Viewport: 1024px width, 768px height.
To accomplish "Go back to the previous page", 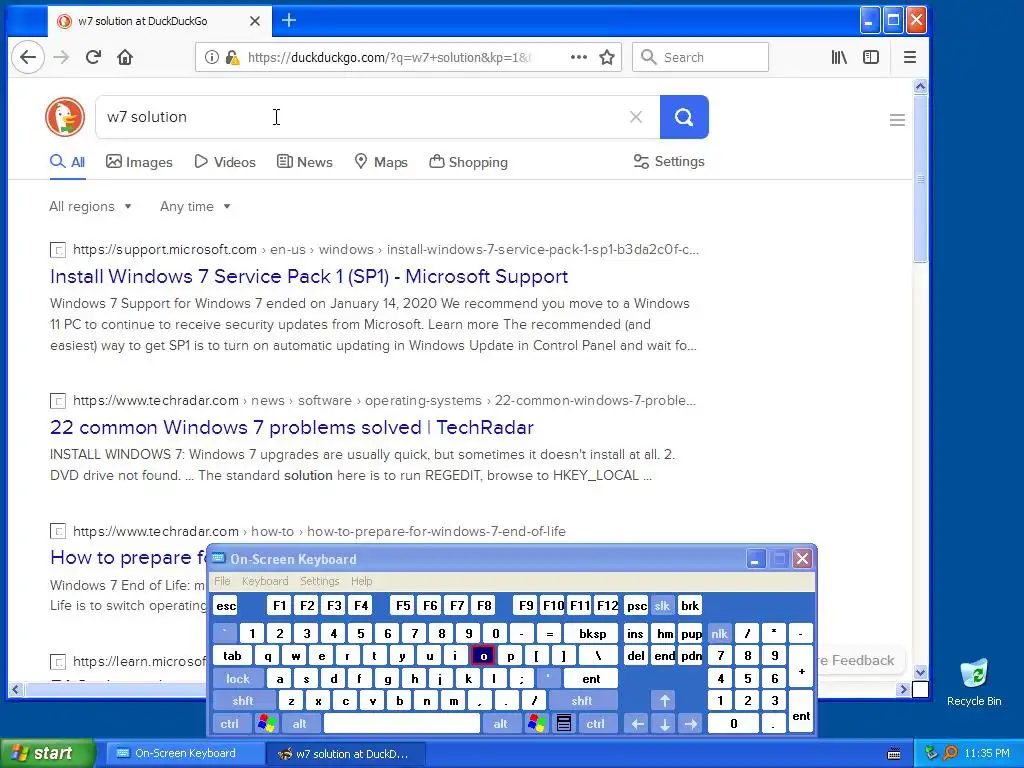I will [x=28, y=57].
